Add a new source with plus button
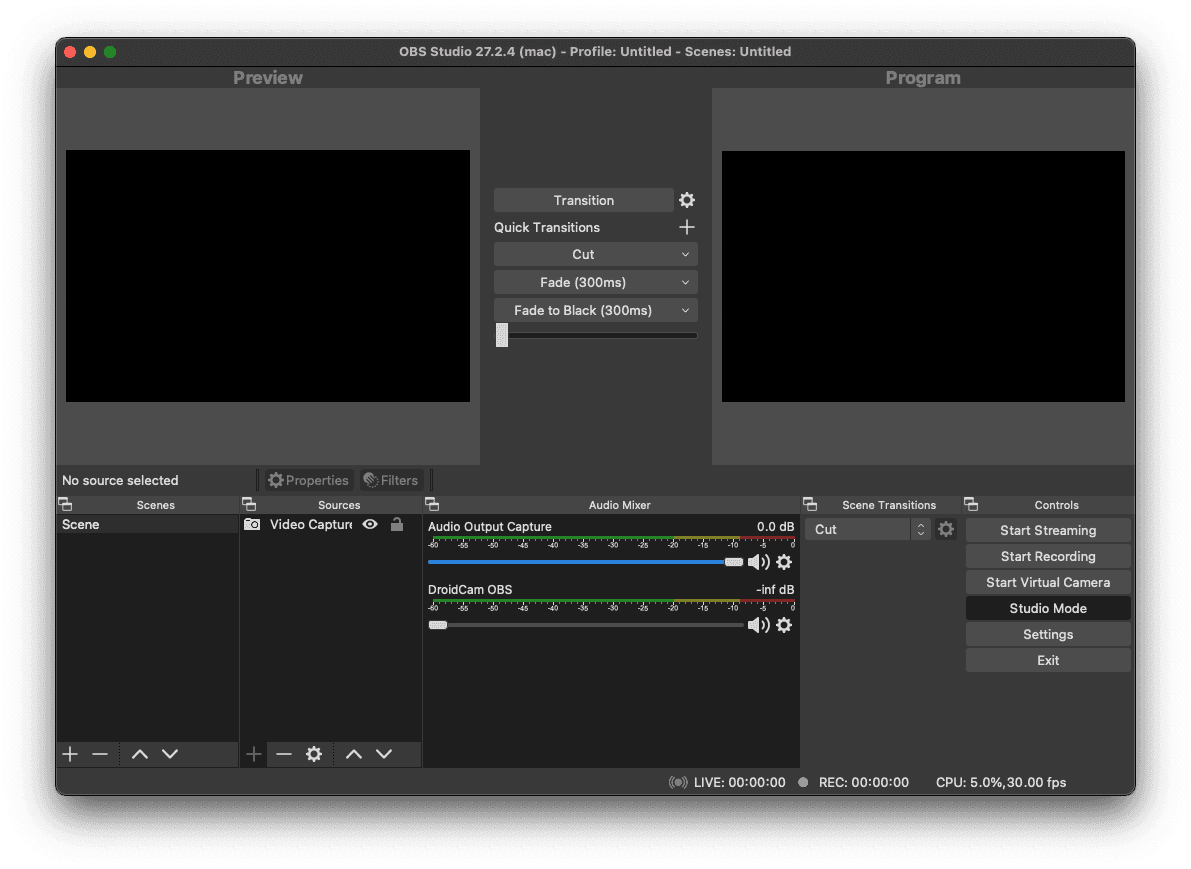This screenshot has width=1191, height=869. click(254, 754)
